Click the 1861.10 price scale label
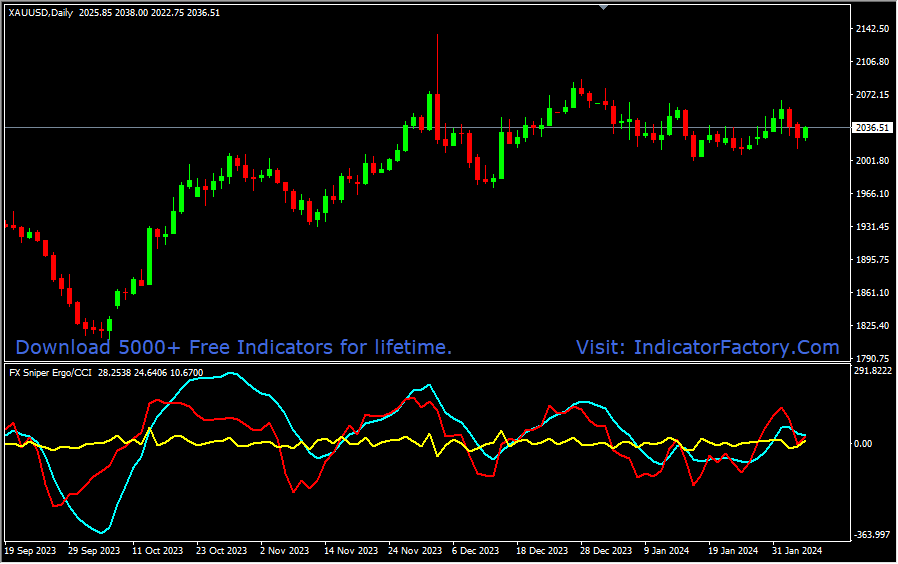The height and width of the screenshot is (564, 898). [x=872, y=293]
